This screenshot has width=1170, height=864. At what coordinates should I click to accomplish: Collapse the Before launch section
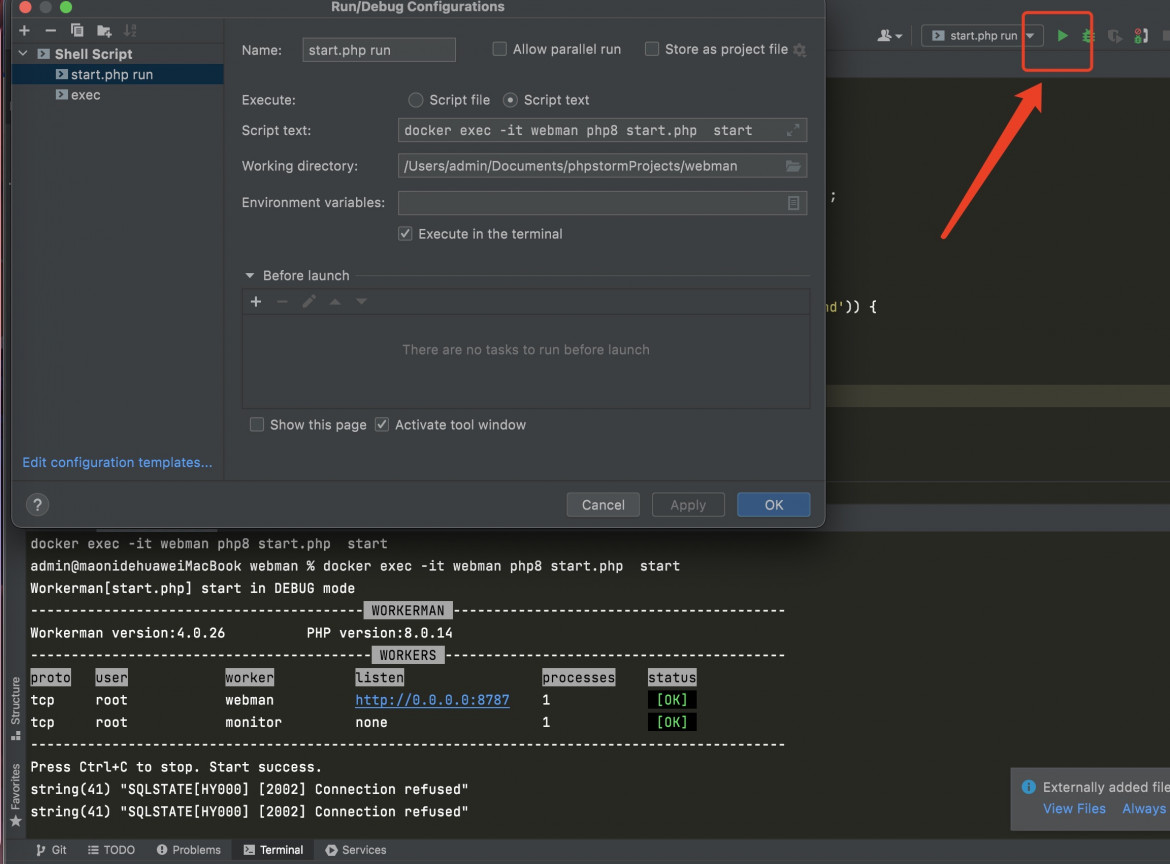(x=249, y=276)
